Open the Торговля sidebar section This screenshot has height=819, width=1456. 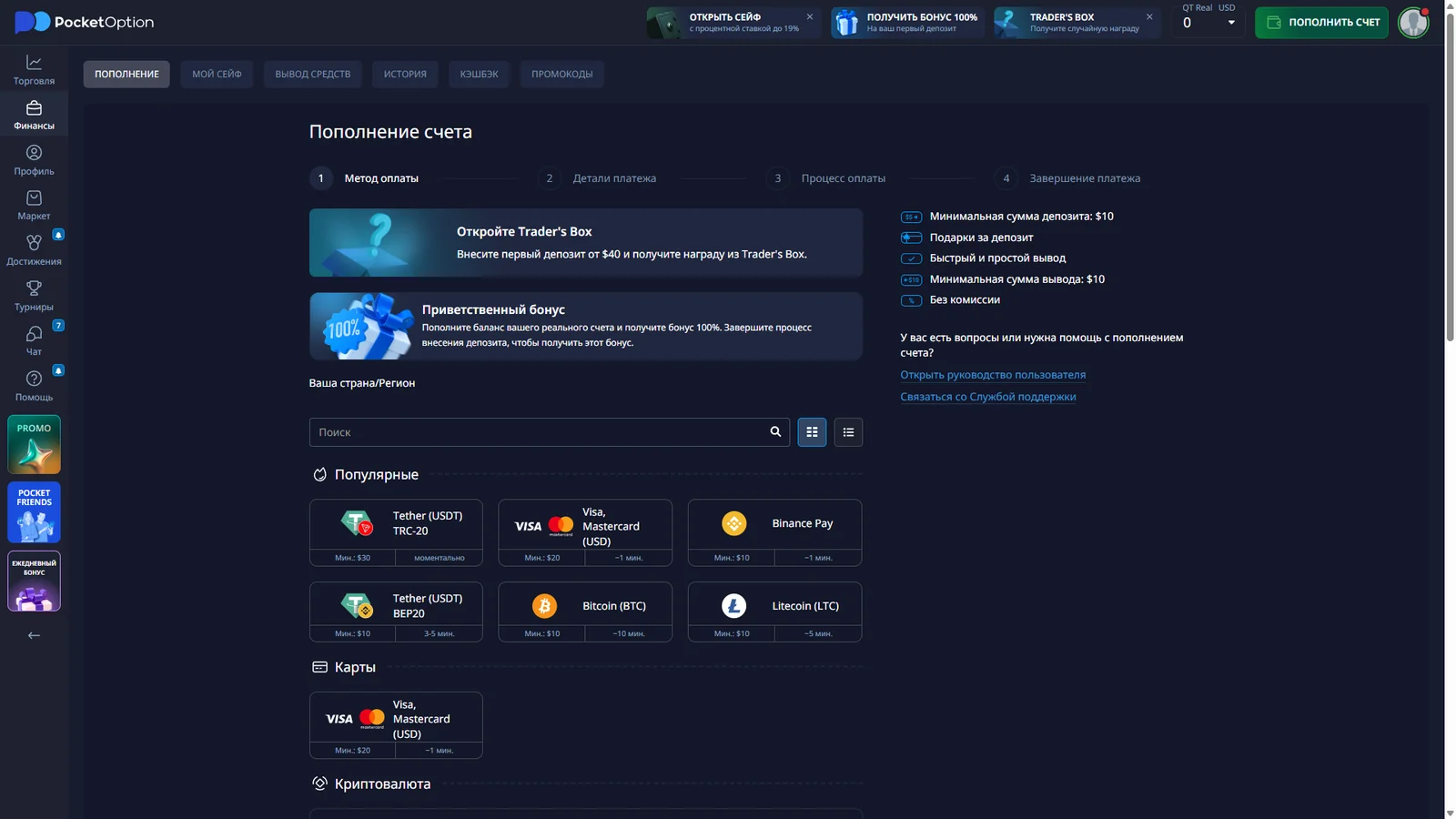[x=34, y=69]
